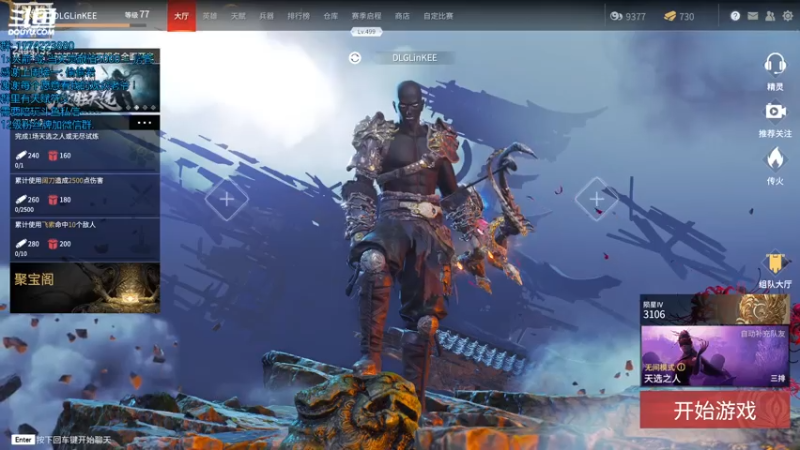The width and height of the screenshot is (800, 450).
Task: Click the gold ingot currency 730
Action: pos(679,16)
